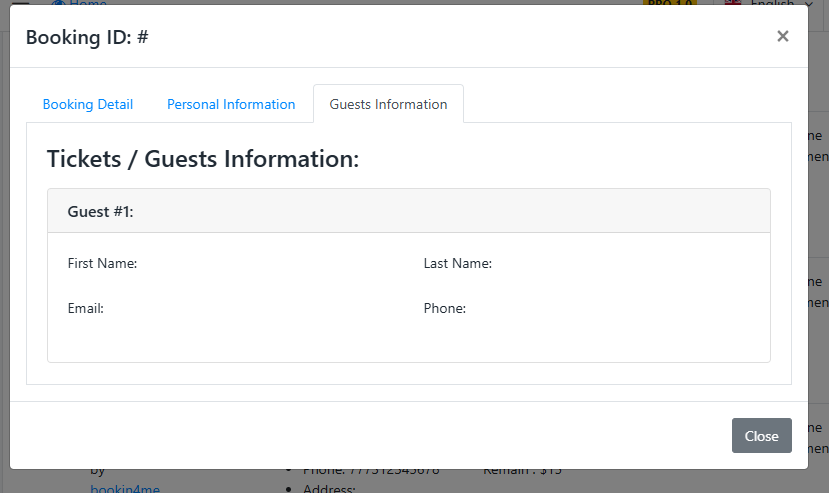Viewport: 829px width, 493px height.
Task: Click the guest Phone field label
Action: click(x=445, y=308)
